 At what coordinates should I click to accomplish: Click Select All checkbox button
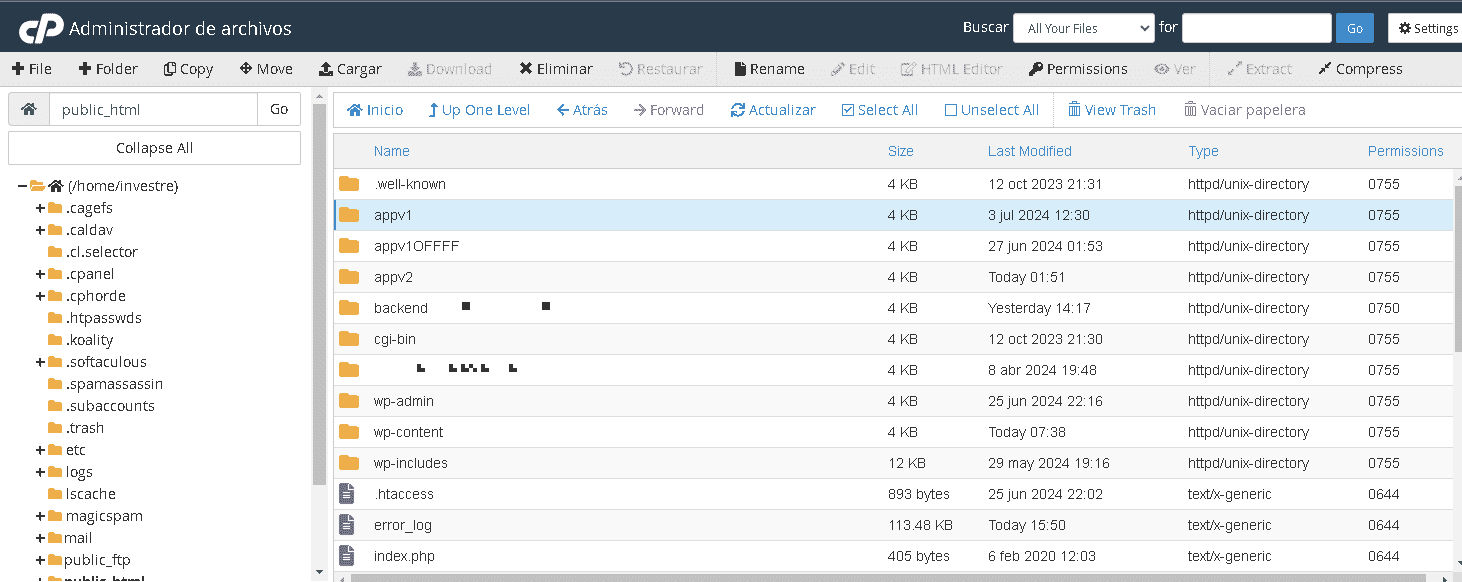coord(879,110)
